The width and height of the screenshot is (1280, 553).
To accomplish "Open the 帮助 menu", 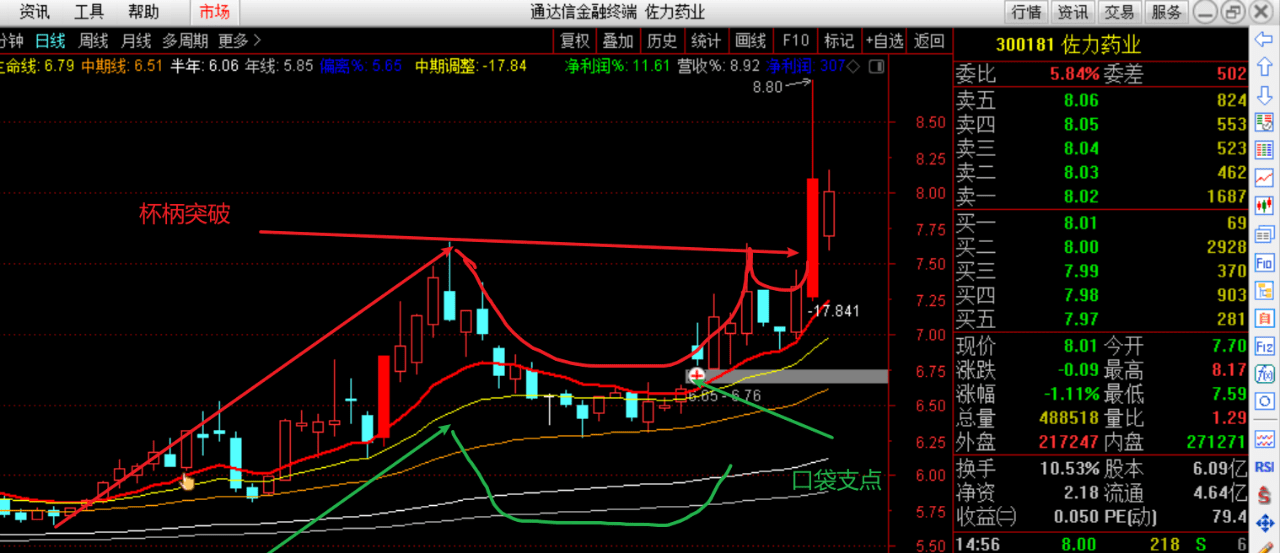I will (143, 12).
